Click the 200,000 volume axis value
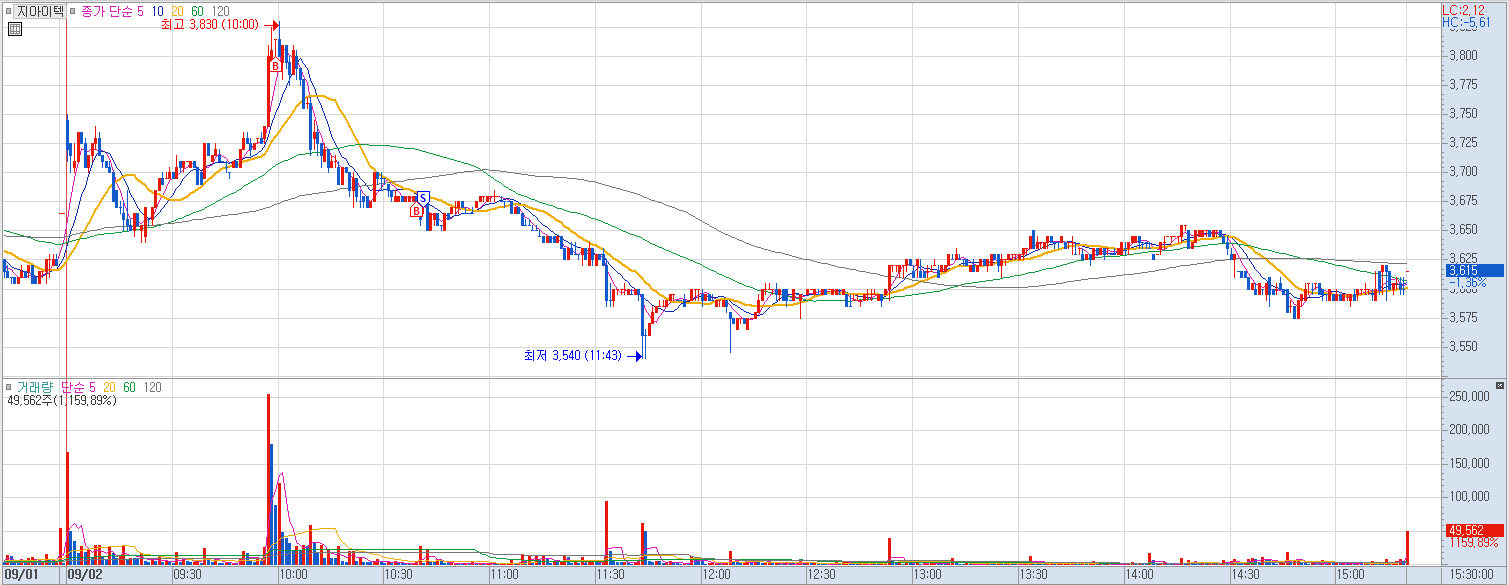This screenshot has height=585, width=1509. pos(1470,429)
